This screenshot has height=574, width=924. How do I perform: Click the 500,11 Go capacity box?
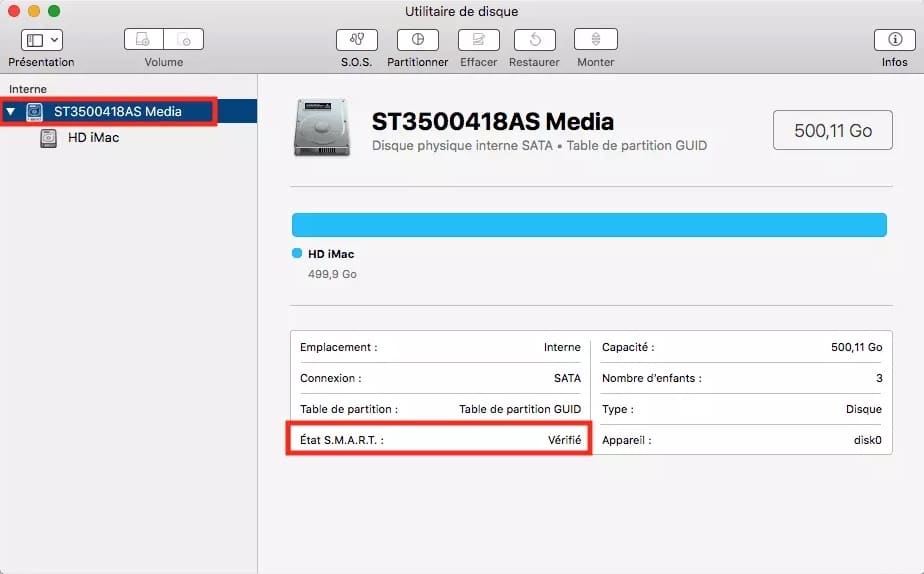[832, 130]
